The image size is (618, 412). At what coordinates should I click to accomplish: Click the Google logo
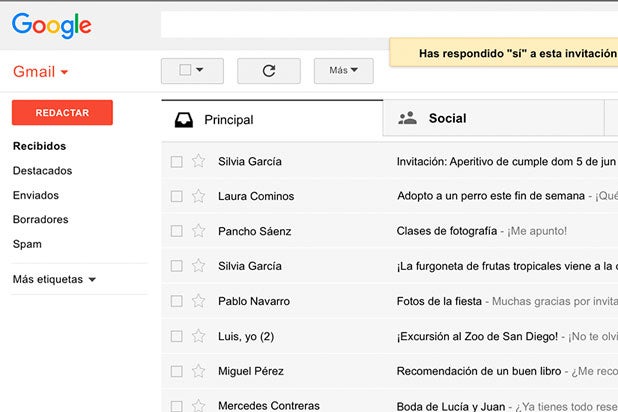pos(51,26)
